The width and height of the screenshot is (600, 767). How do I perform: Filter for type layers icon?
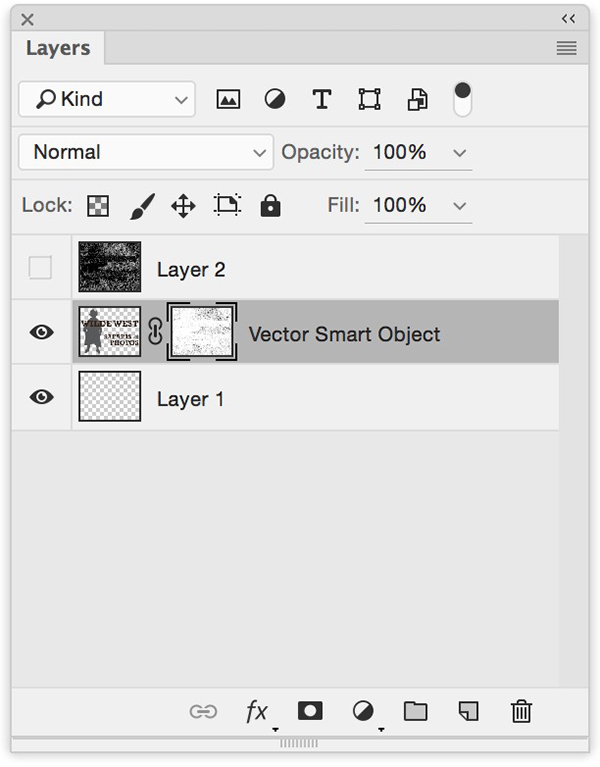click(x=322, y=99)
